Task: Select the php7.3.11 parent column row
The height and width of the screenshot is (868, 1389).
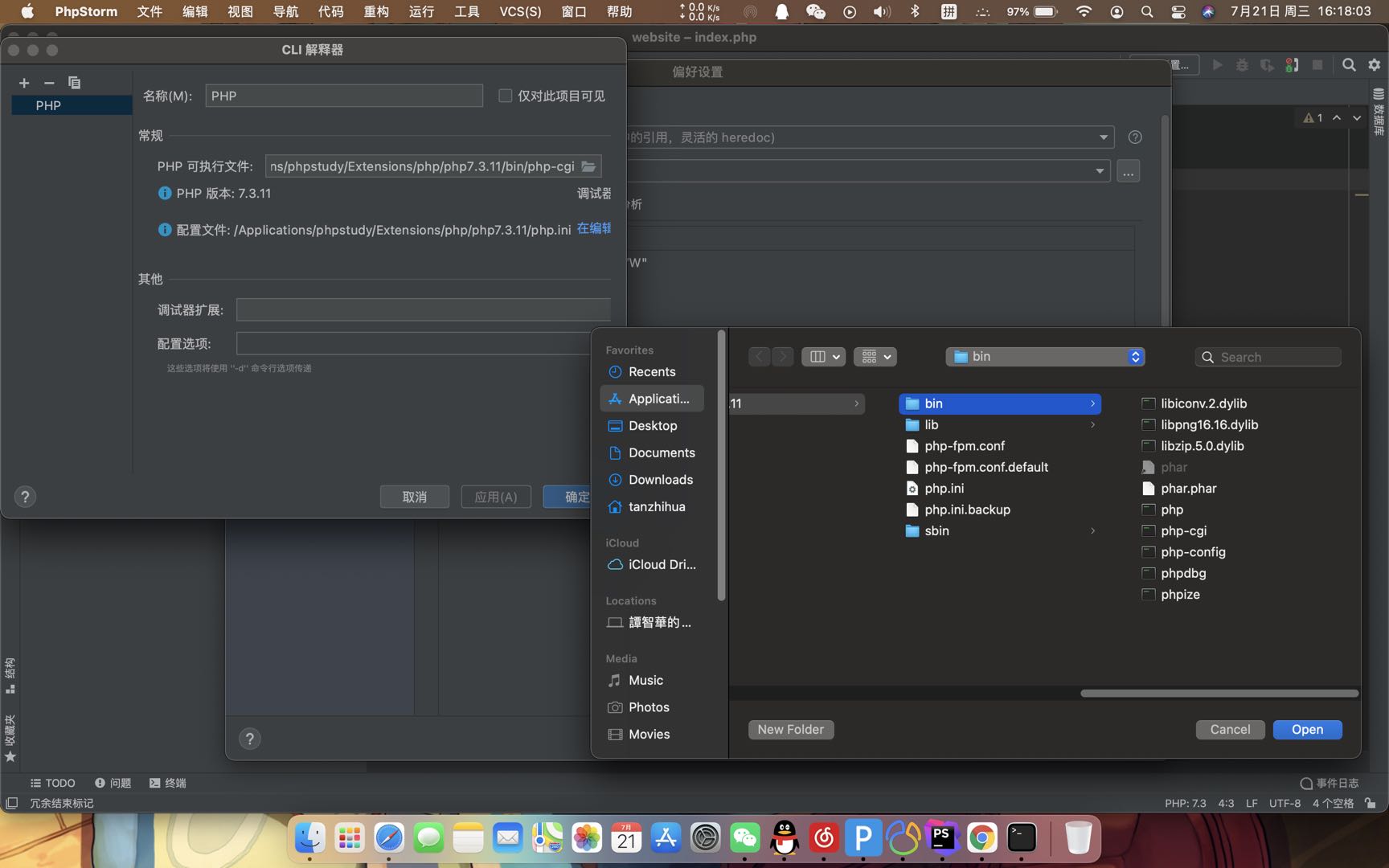Action: click(797, 403)
